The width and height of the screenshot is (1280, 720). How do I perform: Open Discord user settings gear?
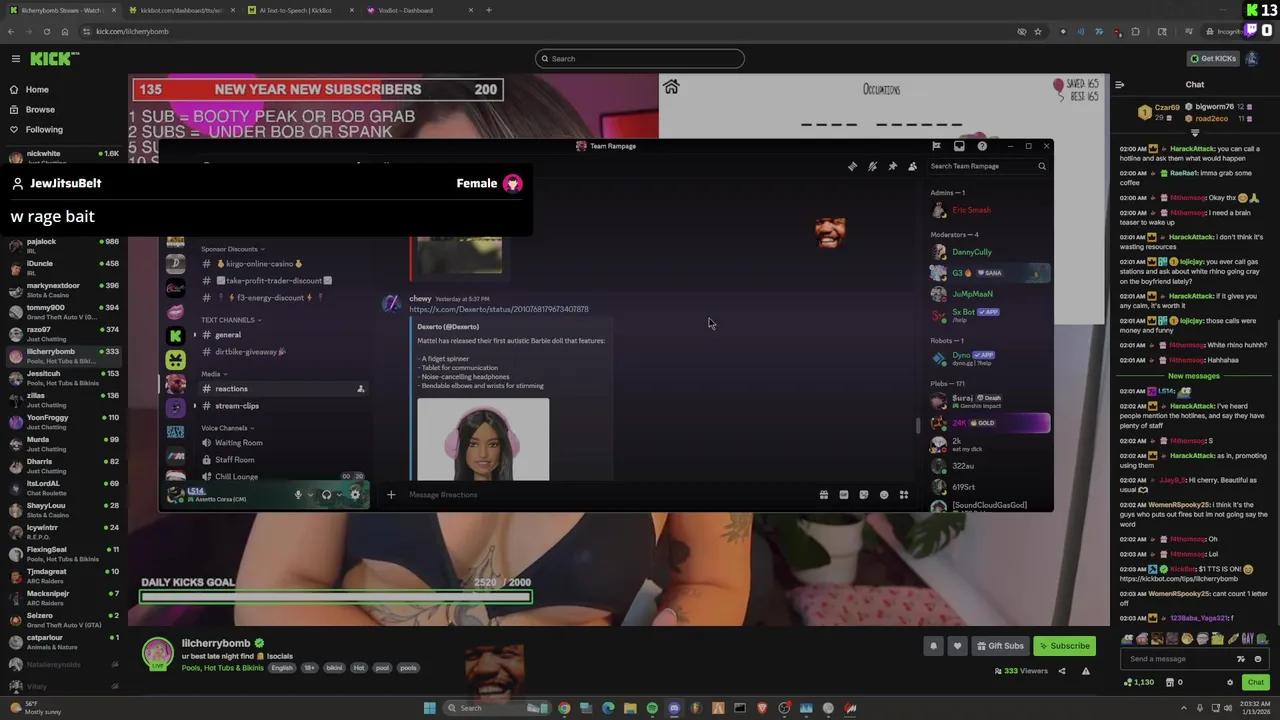355,495
